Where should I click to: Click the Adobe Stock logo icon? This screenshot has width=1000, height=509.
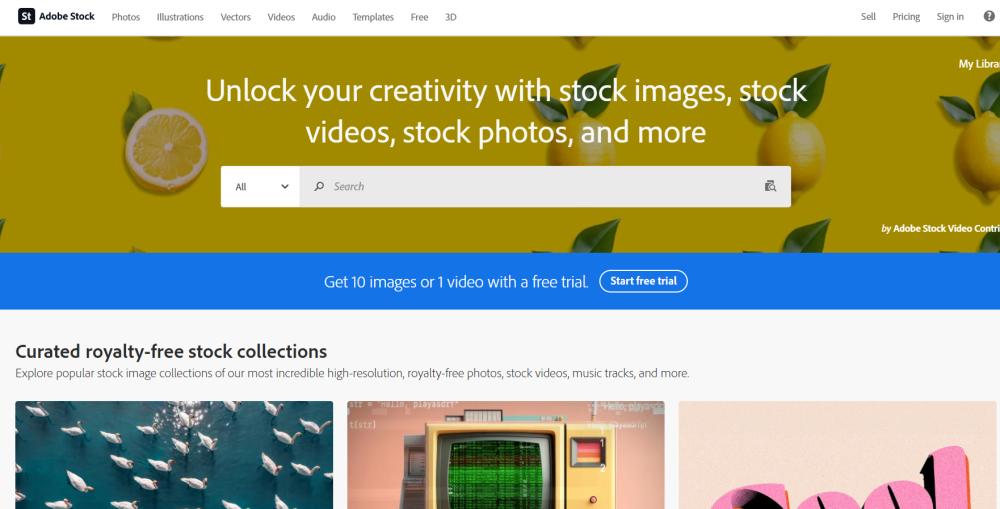coord(26,17)
